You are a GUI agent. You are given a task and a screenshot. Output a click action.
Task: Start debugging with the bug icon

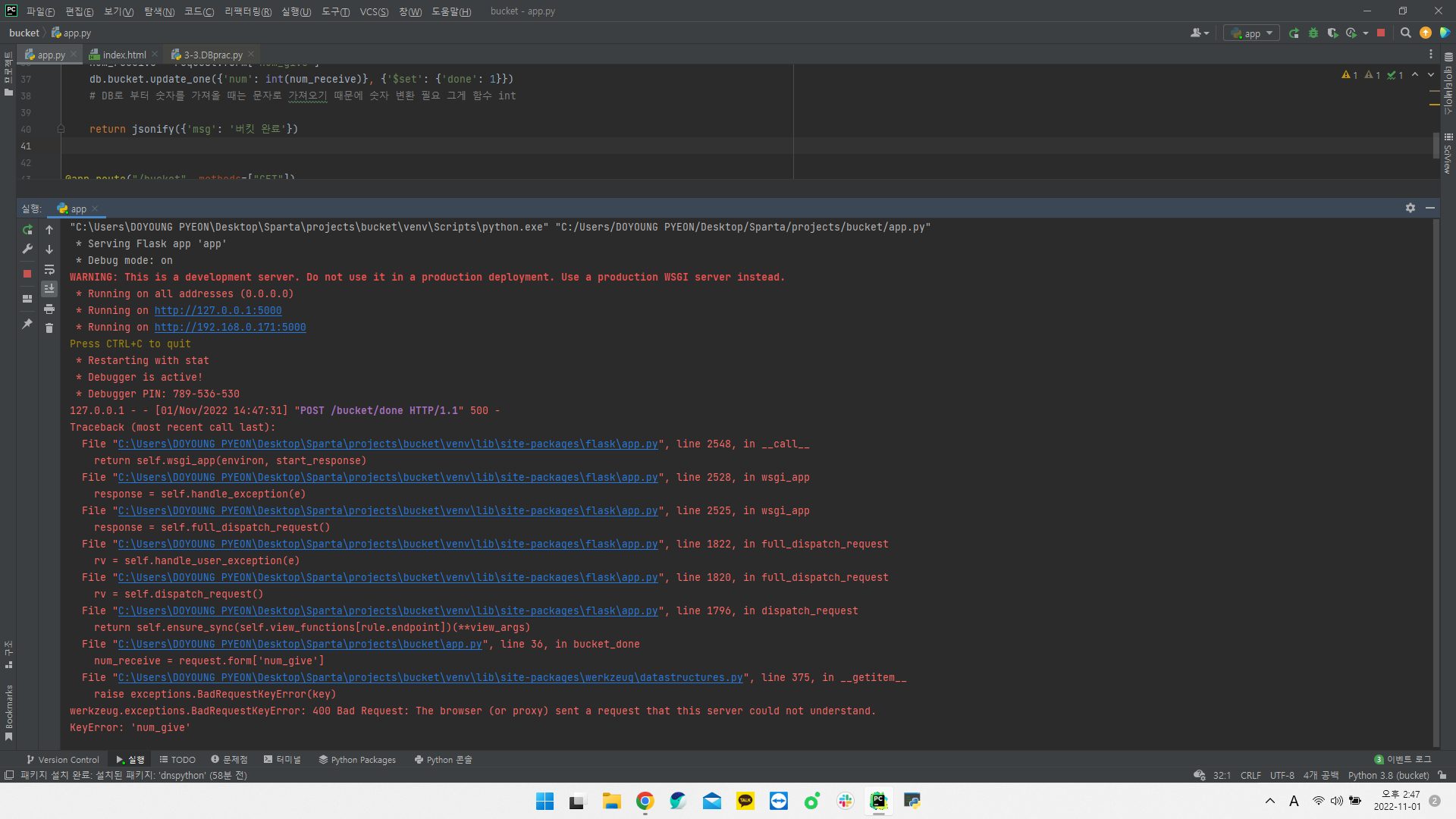[1313, 33]
